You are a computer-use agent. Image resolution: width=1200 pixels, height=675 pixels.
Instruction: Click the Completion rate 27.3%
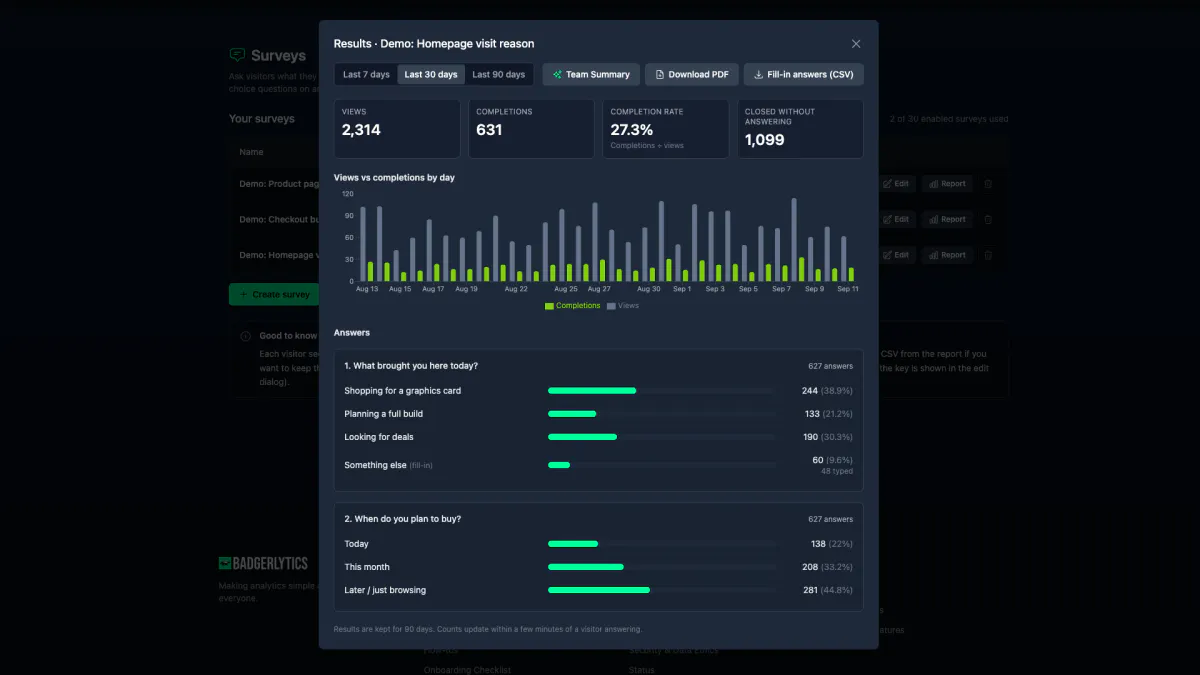tap(632, 130)
